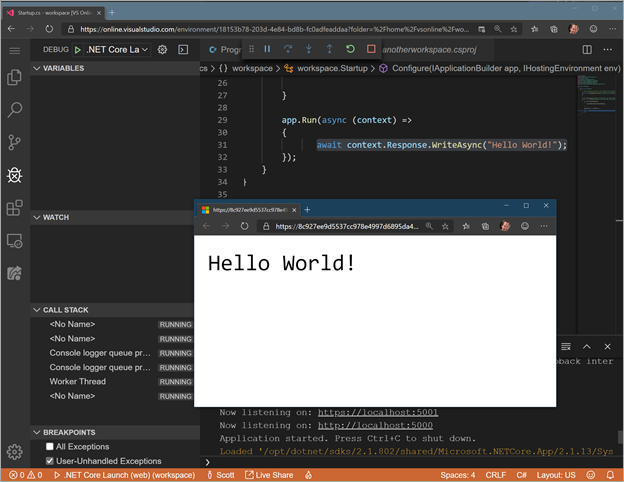Reload the Hello World browser window
Screen dimensions: 624x482
pyautogui.click(x=244, y=226)
